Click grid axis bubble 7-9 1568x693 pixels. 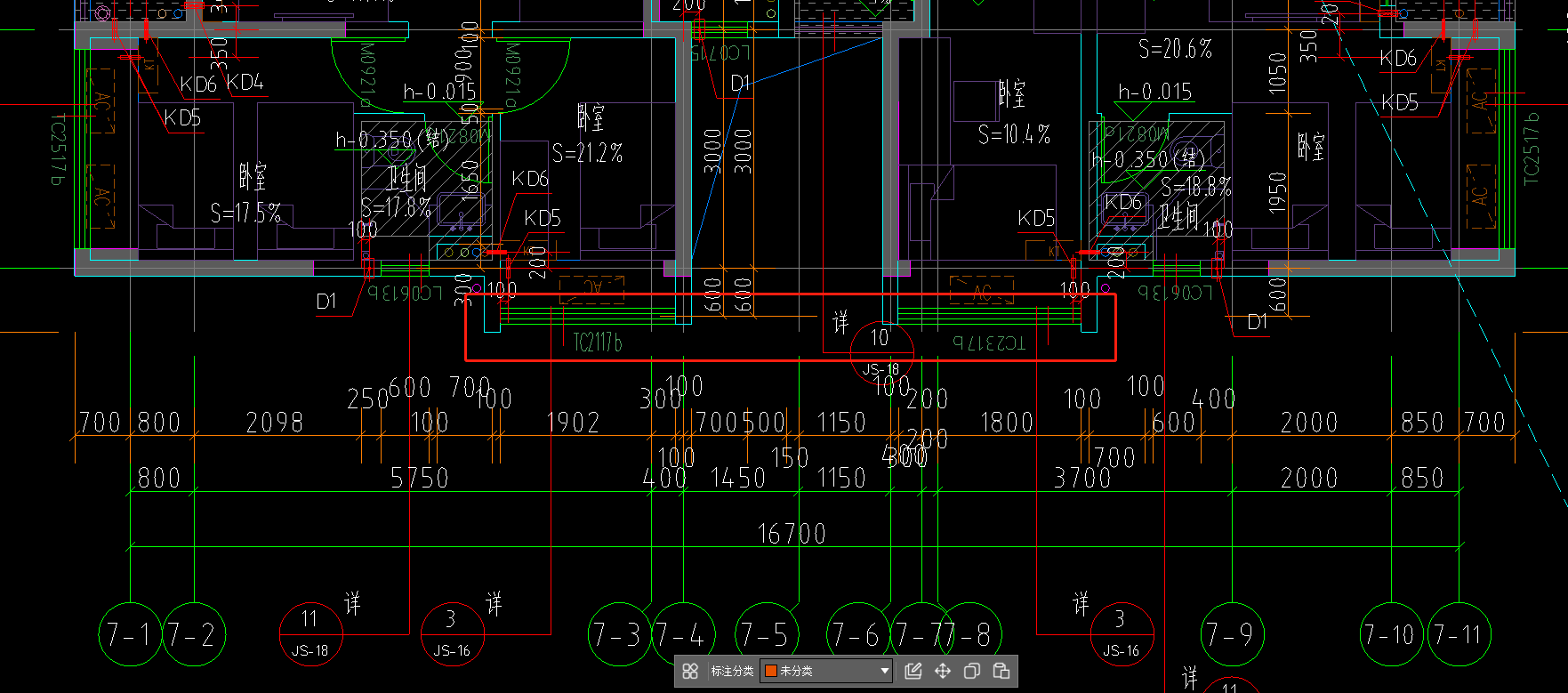point(1232,634)
